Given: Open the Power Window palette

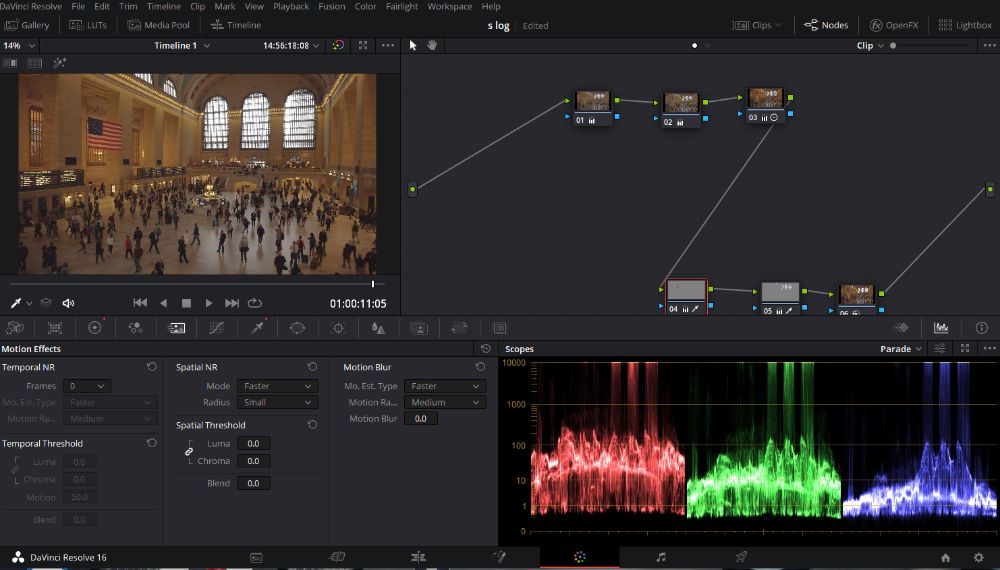Looking at the screenshot, I should point(297,328).
